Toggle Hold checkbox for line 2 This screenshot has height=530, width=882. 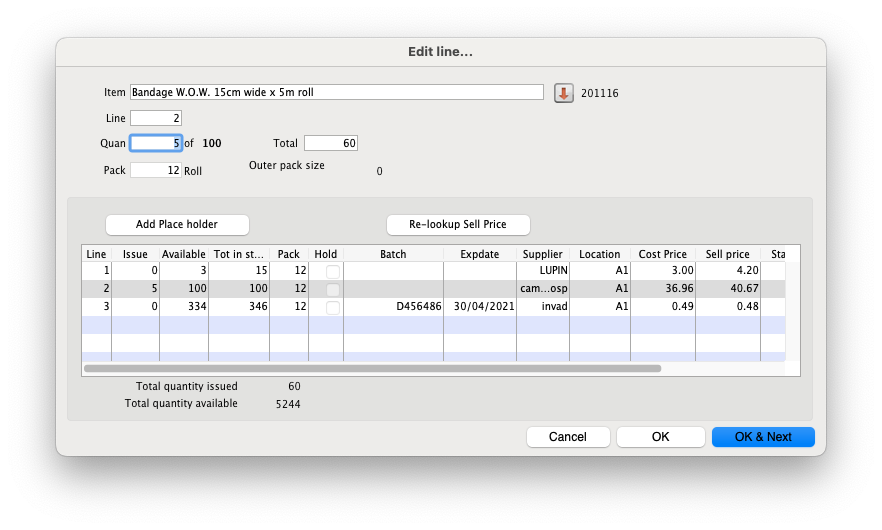333,290
